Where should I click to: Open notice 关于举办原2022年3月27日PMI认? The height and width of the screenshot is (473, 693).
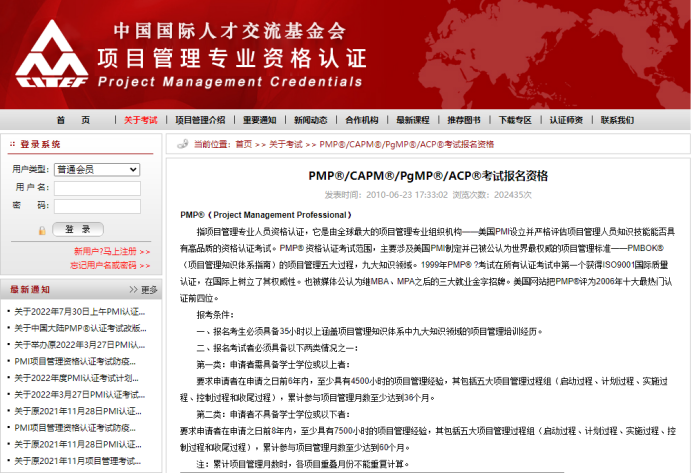(x=80, y=345)
